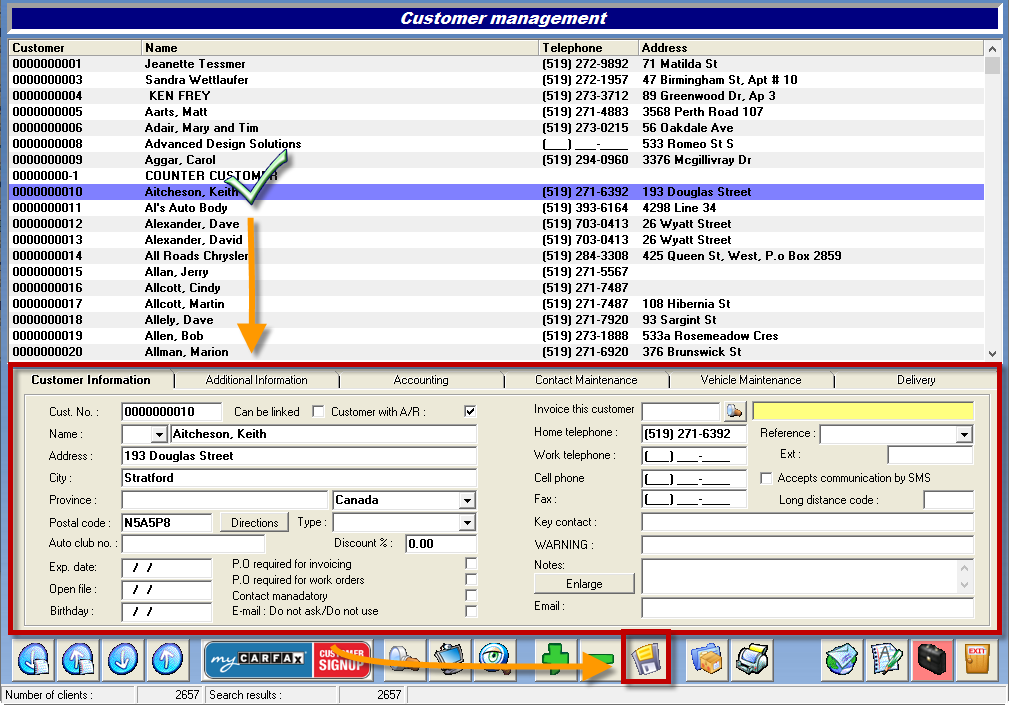This screenshot has height=705, width=1009.
Task: Click the WARNING input field
Action: 808,545
